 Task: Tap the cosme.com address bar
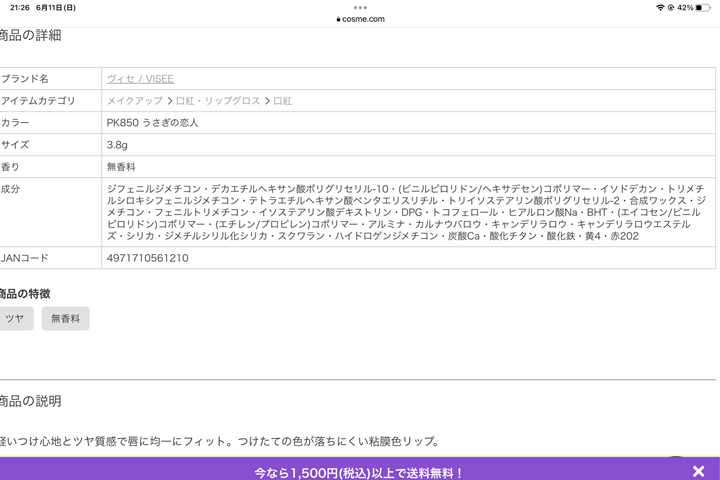click(x=360, y=19)
